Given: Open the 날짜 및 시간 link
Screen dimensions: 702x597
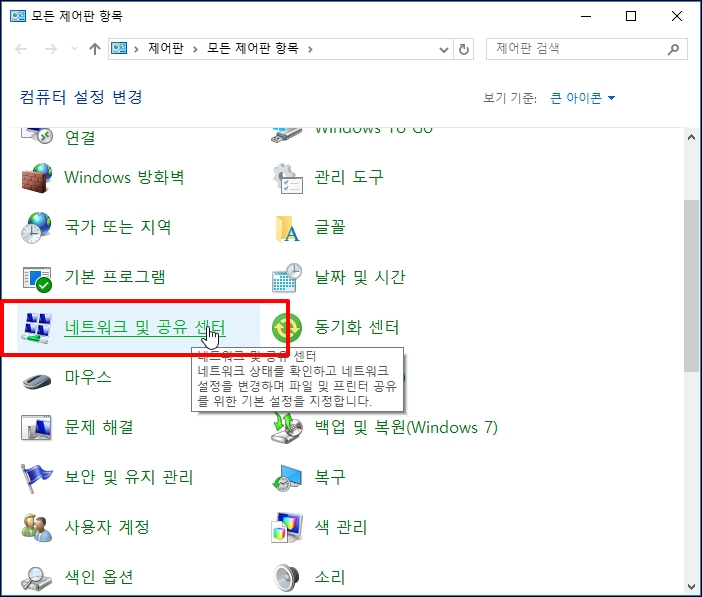Looking at the screenshot, I should point(360,277).
